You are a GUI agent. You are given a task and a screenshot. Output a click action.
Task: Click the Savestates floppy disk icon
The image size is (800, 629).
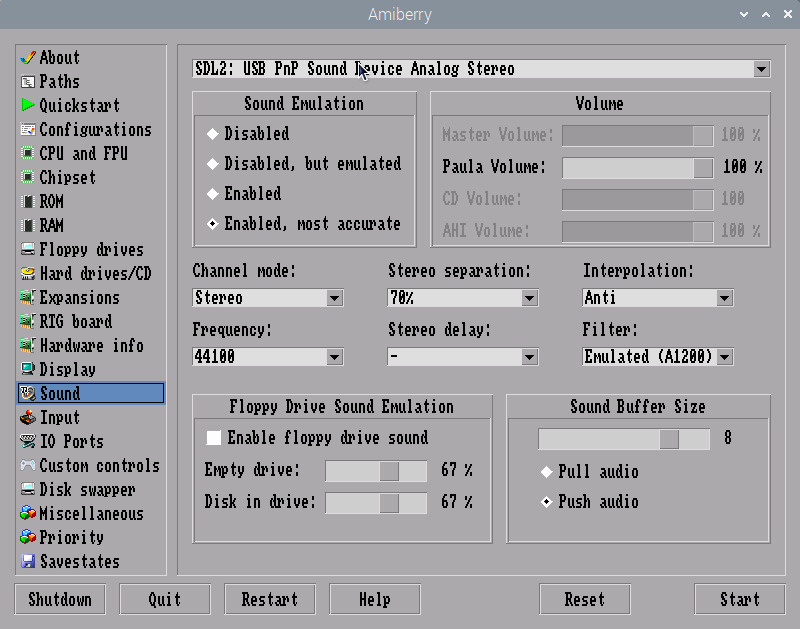coord(28,561)
